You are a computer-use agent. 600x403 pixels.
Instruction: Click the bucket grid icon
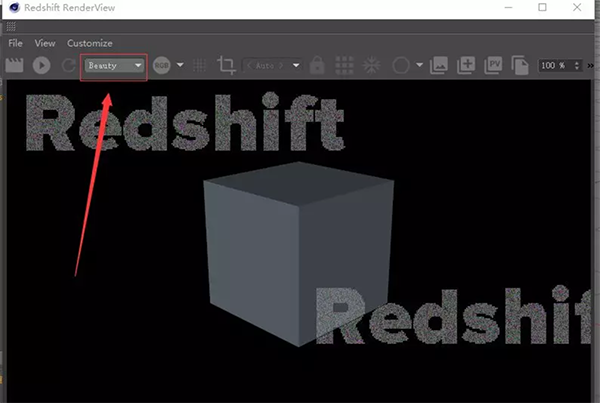(344, 65)
